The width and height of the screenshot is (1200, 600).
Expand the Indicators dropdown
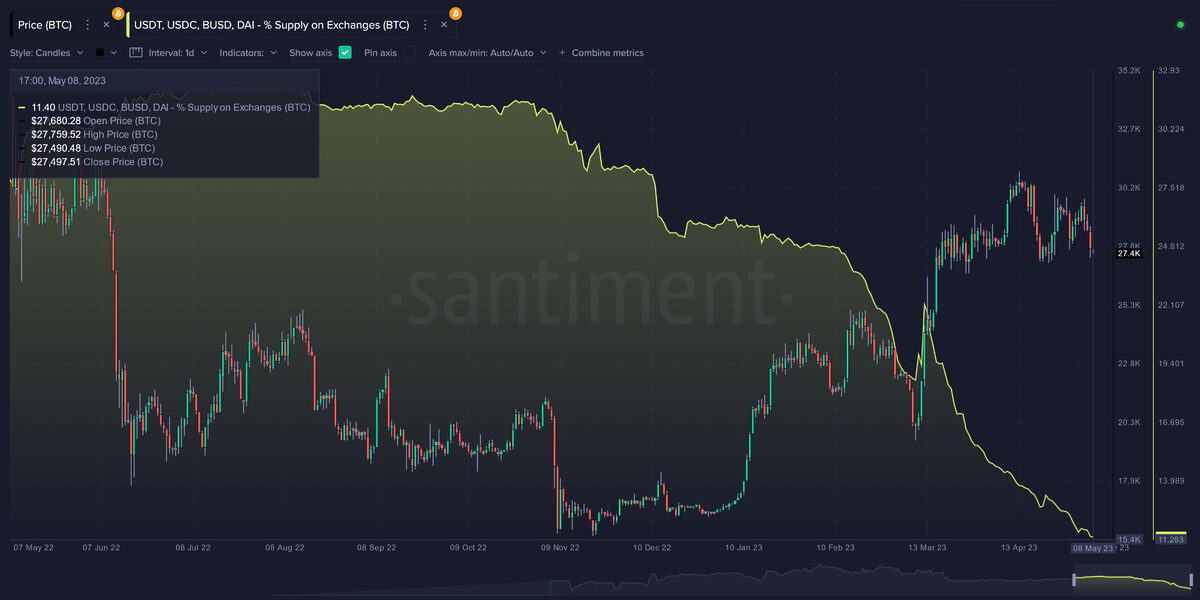(x=247, y=52)
